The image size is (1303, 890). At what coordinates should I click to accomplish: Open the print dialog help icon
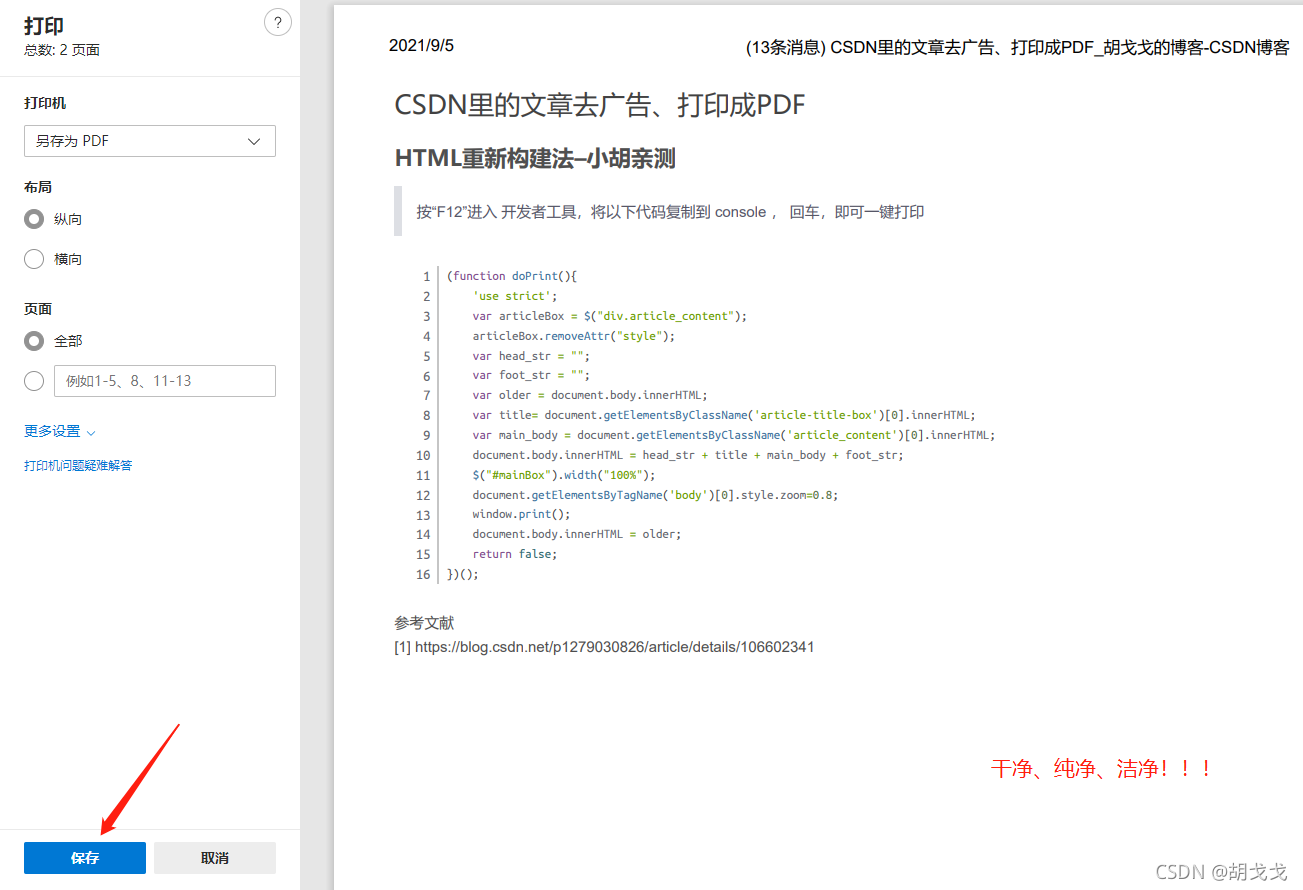pos(278,23)
